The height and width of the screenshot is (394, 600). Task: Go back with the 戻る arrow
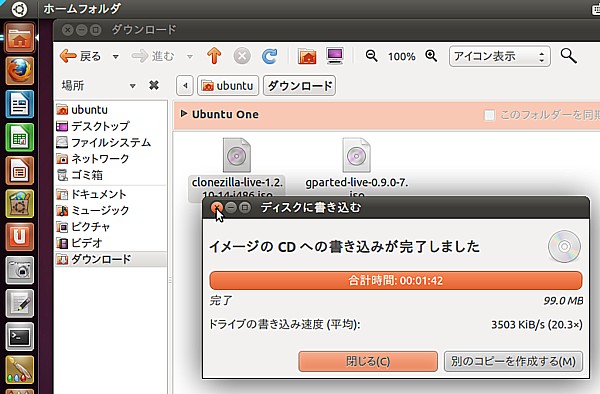[x=81, y=56]
